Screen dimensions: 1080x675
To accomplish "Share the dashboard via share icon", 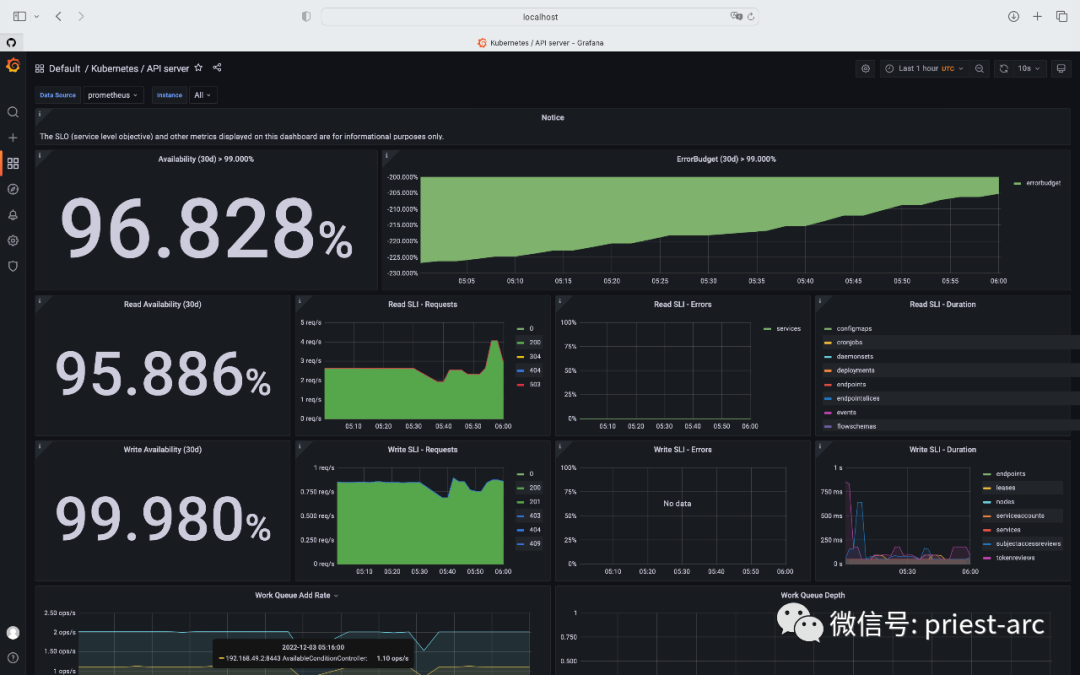I will point(217,68).
